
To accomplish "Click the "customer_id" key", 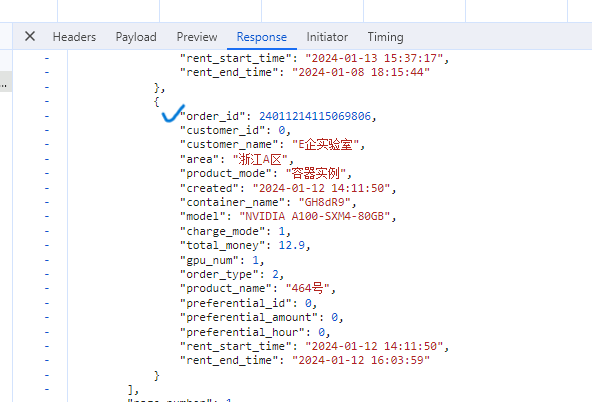I will (225, 131).
